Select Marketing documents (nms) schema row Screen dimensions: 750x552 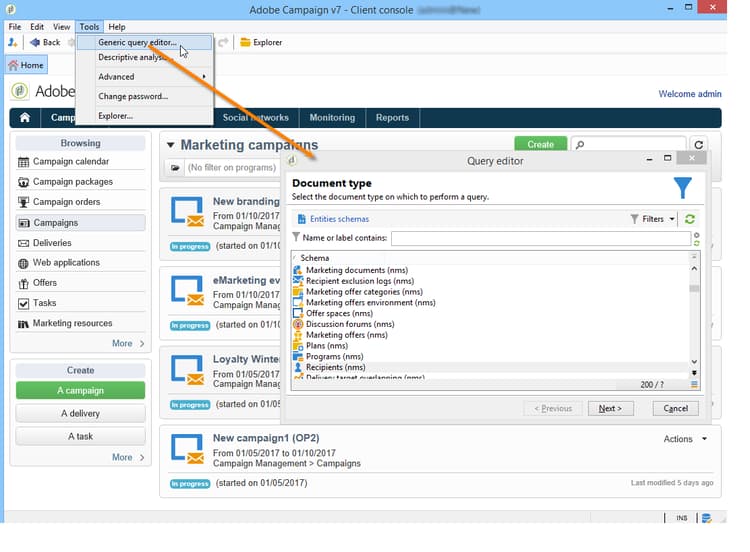pos(491,270)
